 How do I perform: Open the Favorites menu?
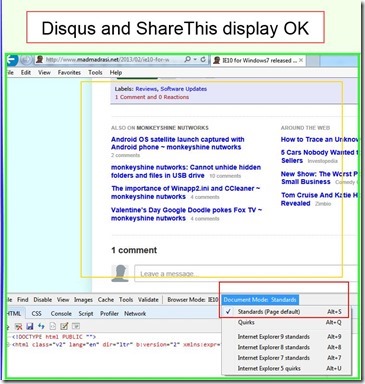click(x=69, y=72)
